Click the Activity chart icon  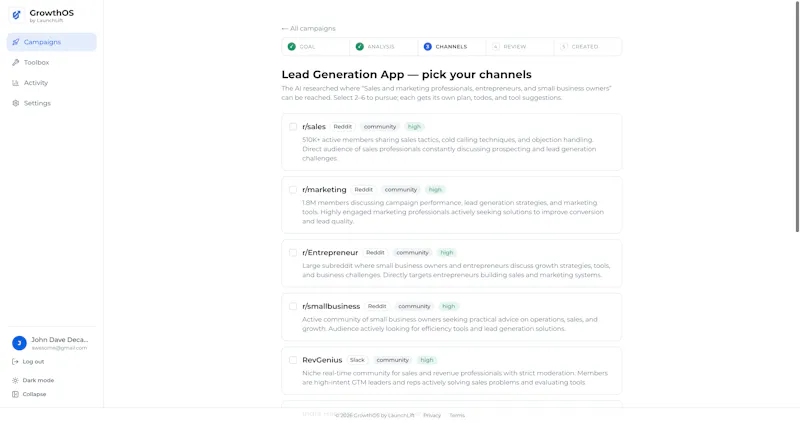pos(16,83)
